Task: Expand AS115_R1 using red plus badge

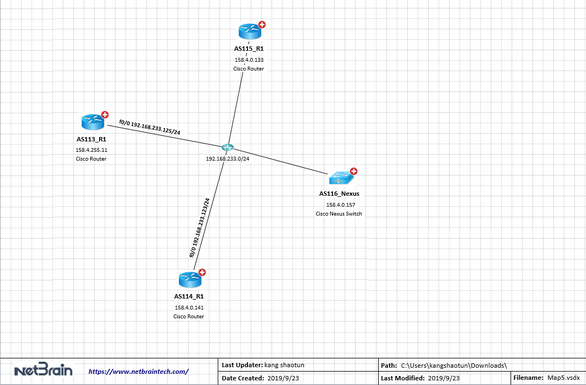Action: click(262, 25)
